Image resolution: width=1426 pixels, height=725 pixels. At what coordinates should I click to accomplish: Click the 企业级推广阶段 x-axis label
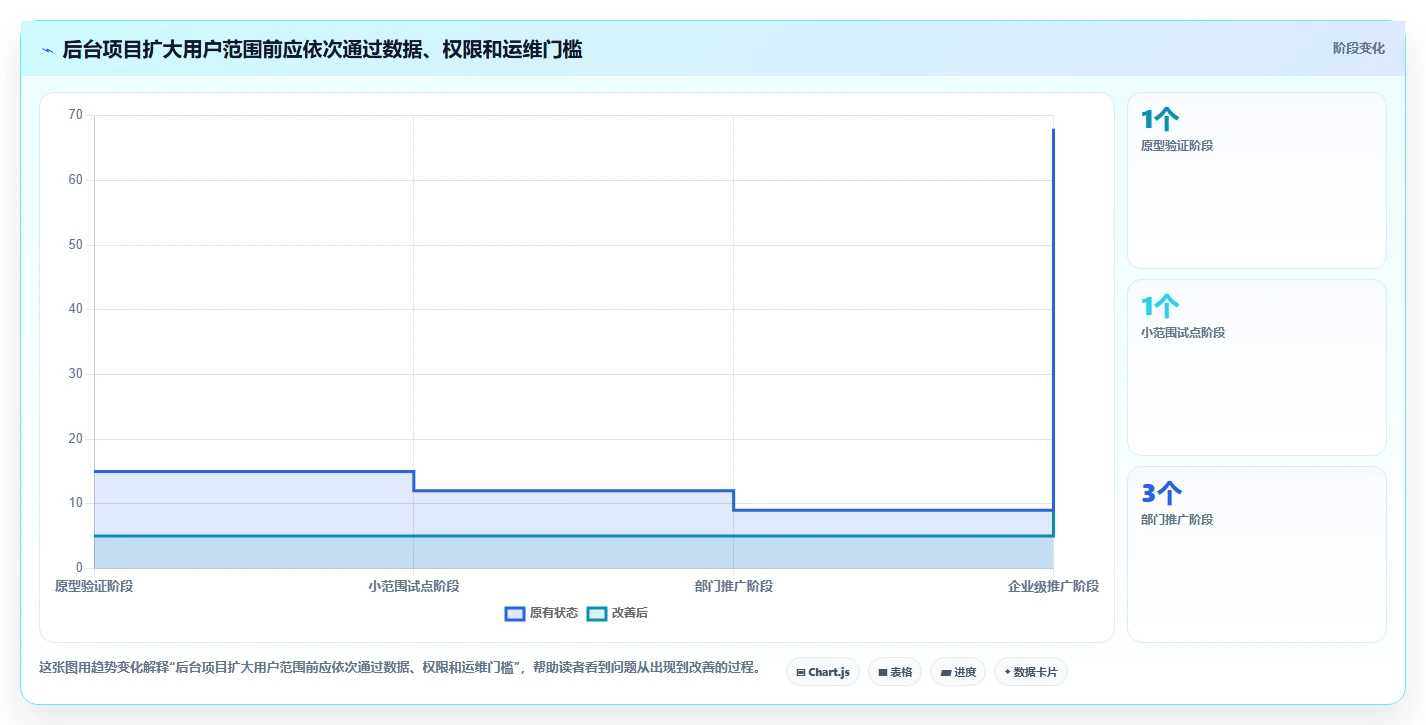pyautogui.click(x=1053, y=586)
